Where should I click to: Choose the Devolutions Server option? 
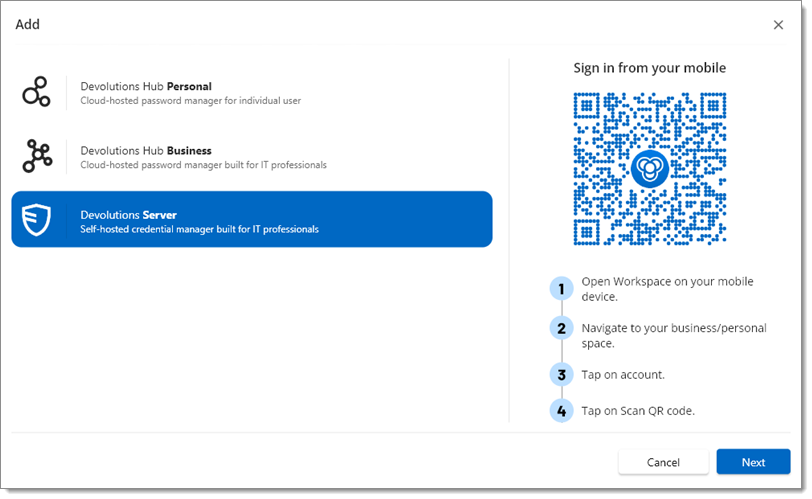tap(252, 219)
